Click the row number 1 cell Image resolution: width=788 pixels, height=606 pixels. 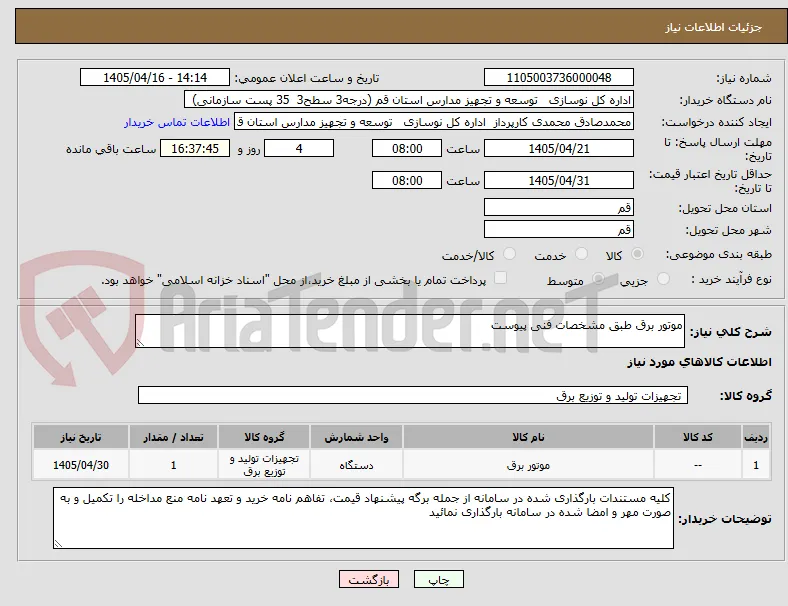755,465
